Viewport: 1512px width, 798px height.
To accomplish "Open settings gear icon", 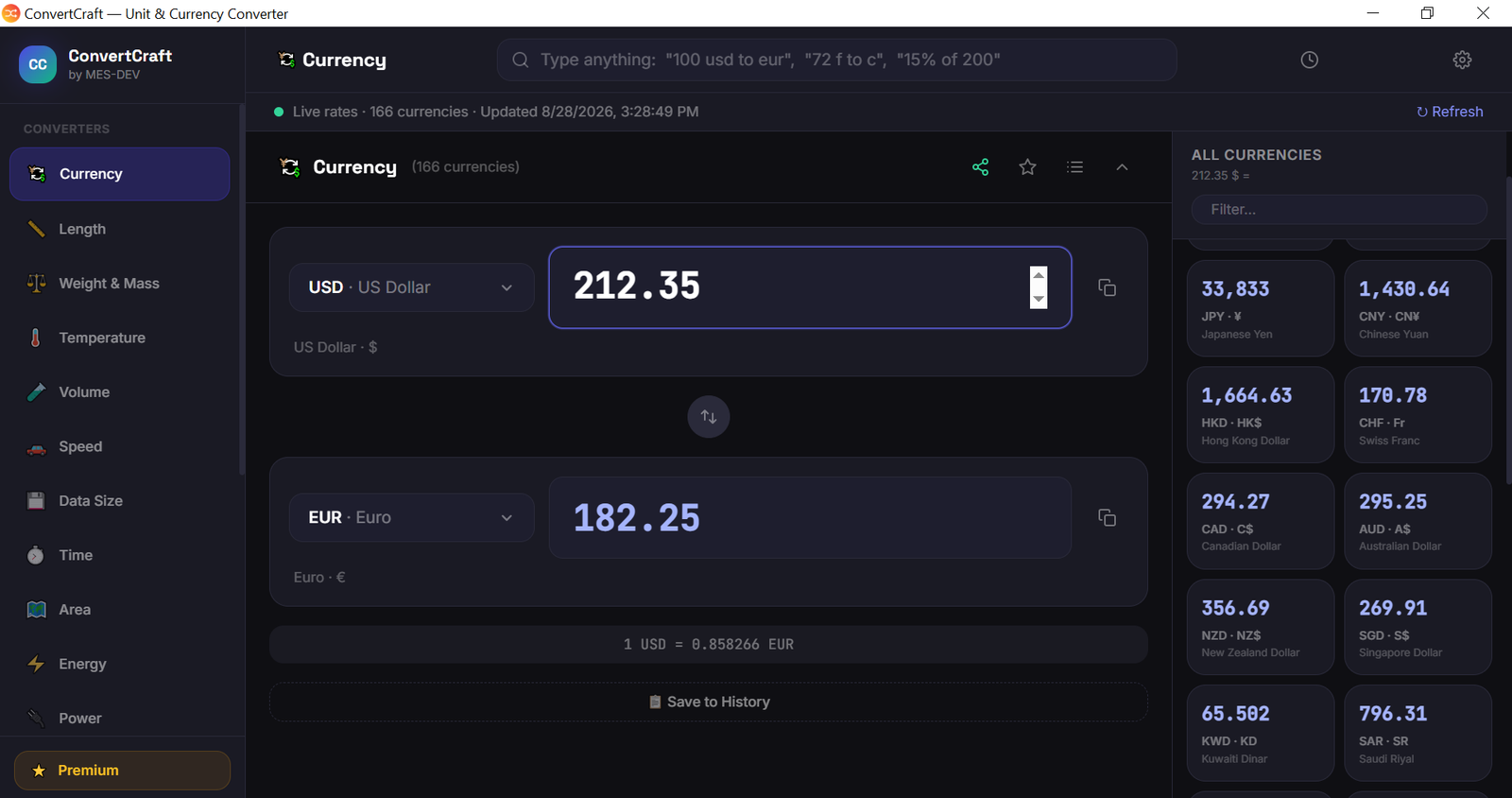I will [1462, 60].
